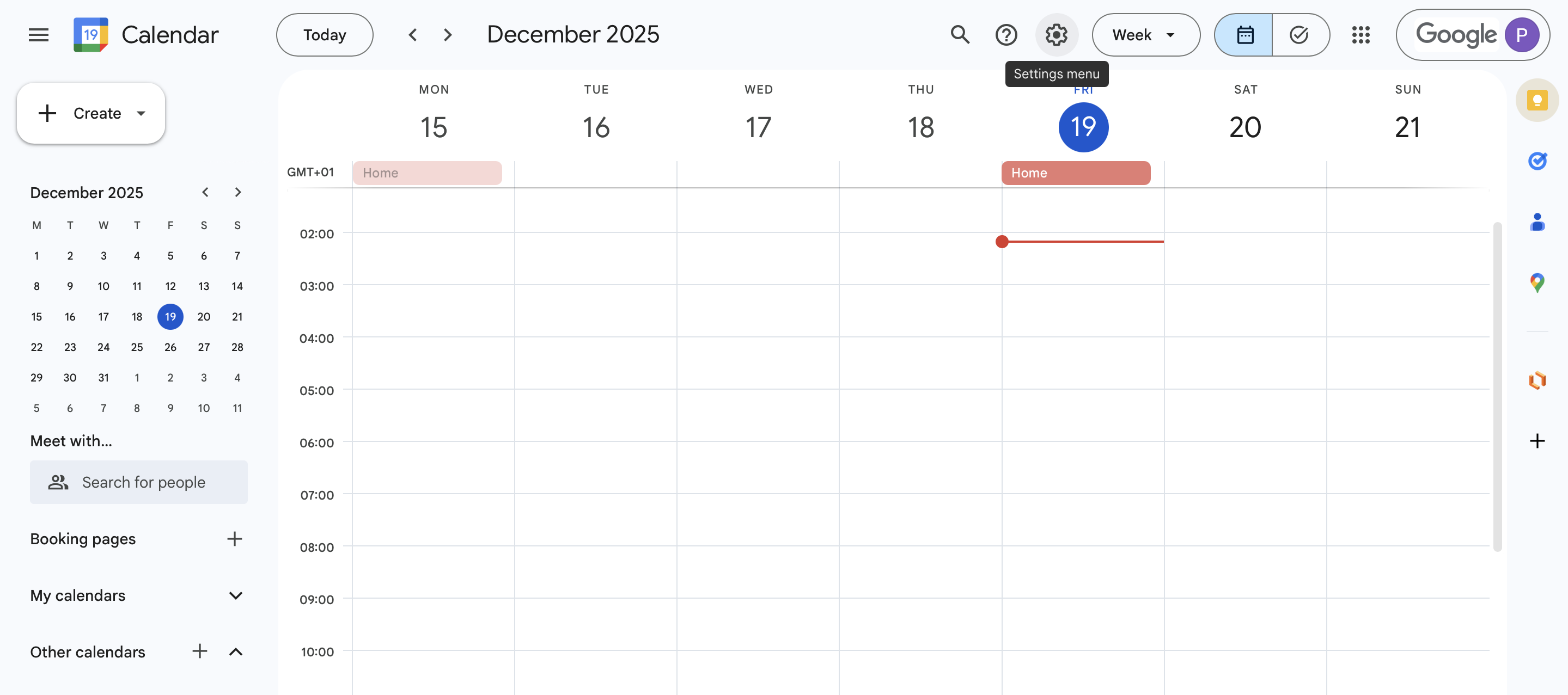Screen dimensions: 1568x695
Task: Open the Google apps launcher grid
Action: coord(1362,35)
